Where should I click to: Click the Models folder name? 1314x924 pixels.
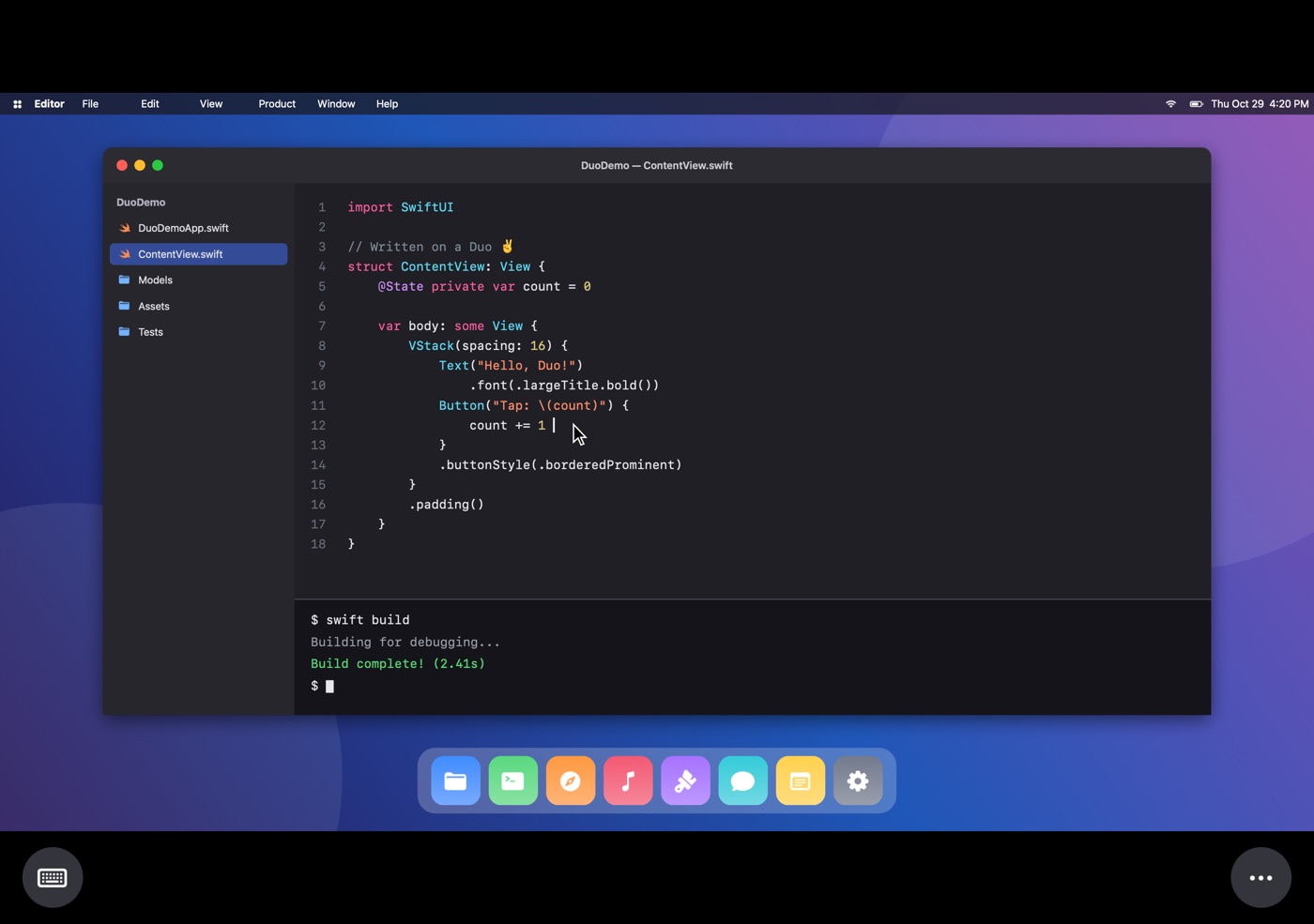[155, 280]
